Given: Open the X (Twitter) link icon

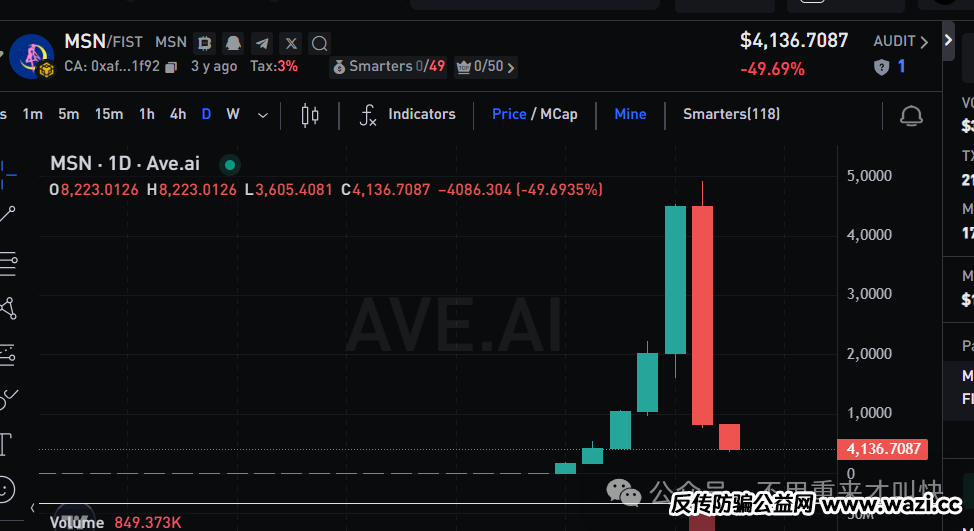Looking at the screenshot, I should pos(291,43).
